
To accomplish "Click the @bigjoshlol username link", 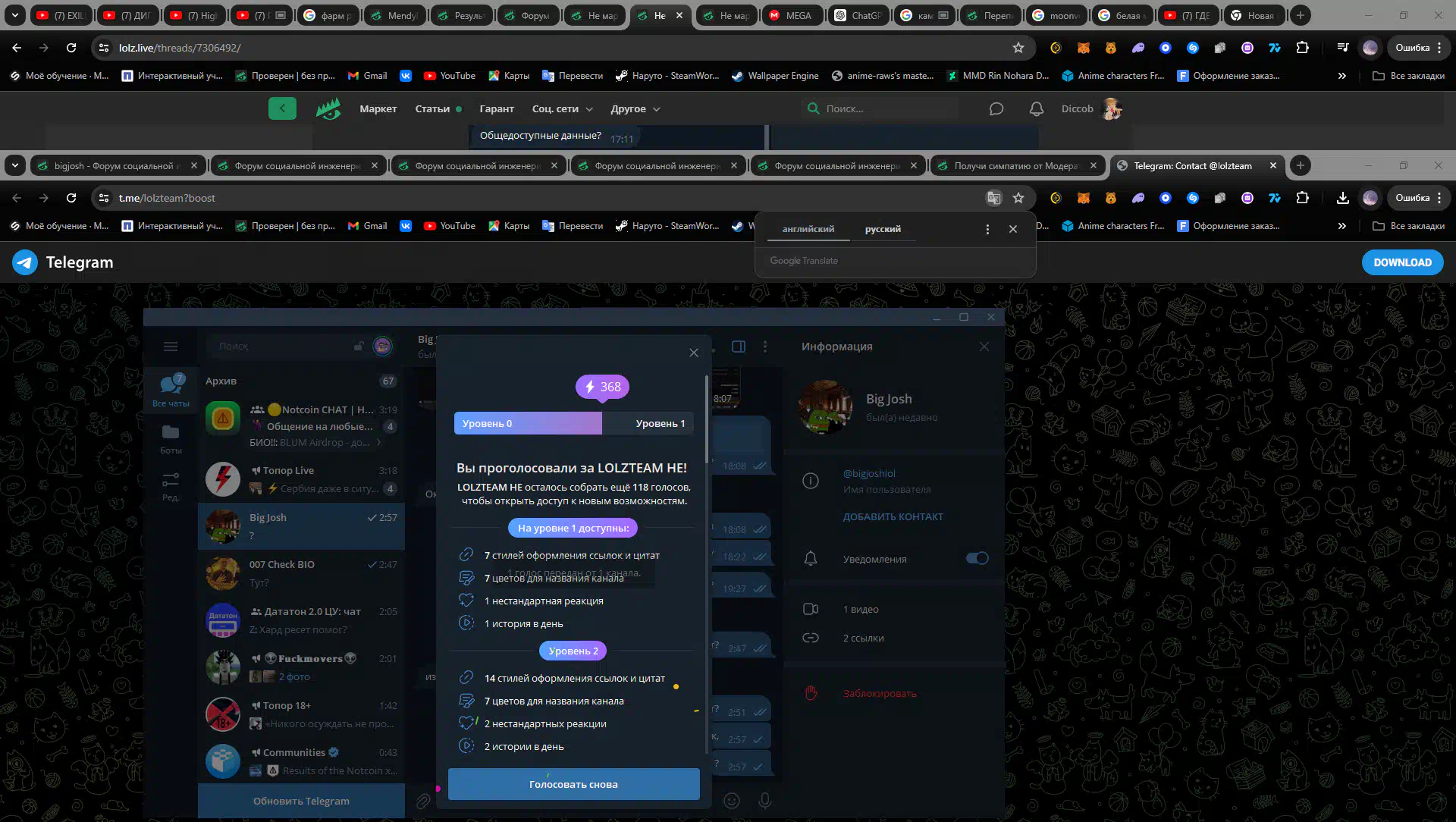I will pyautogui.click(x=869, y=473).
